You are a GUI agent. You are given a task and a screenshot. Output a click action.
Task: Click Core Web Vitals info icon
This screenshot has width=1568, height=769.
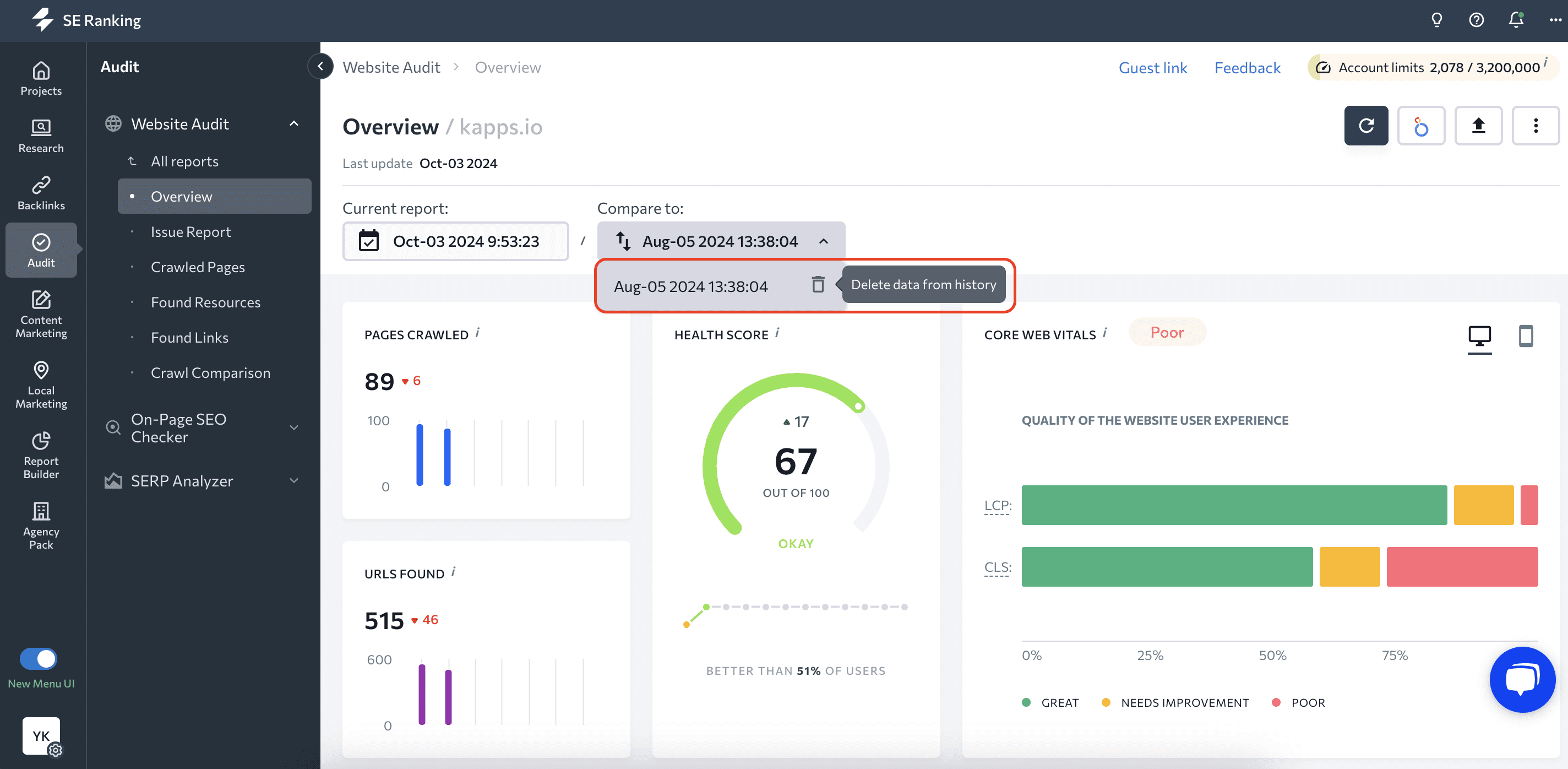tap(1105, 332)
